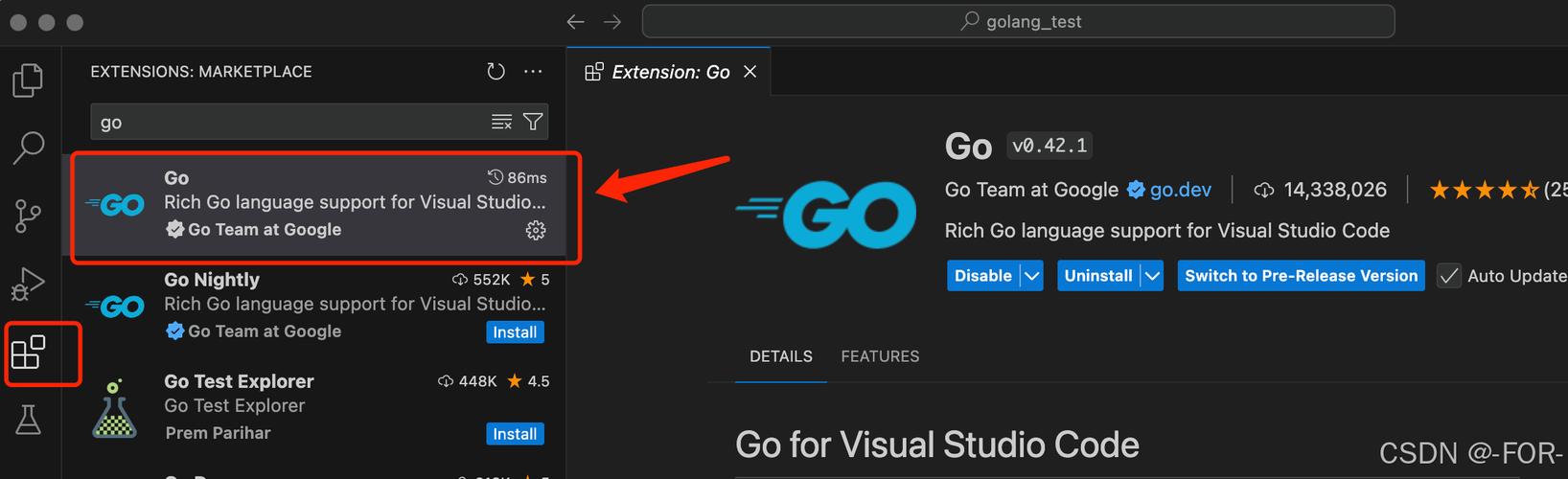Open the Explorer view in activity bar
Screen dimensions: 1568x479
coord(28,80)
